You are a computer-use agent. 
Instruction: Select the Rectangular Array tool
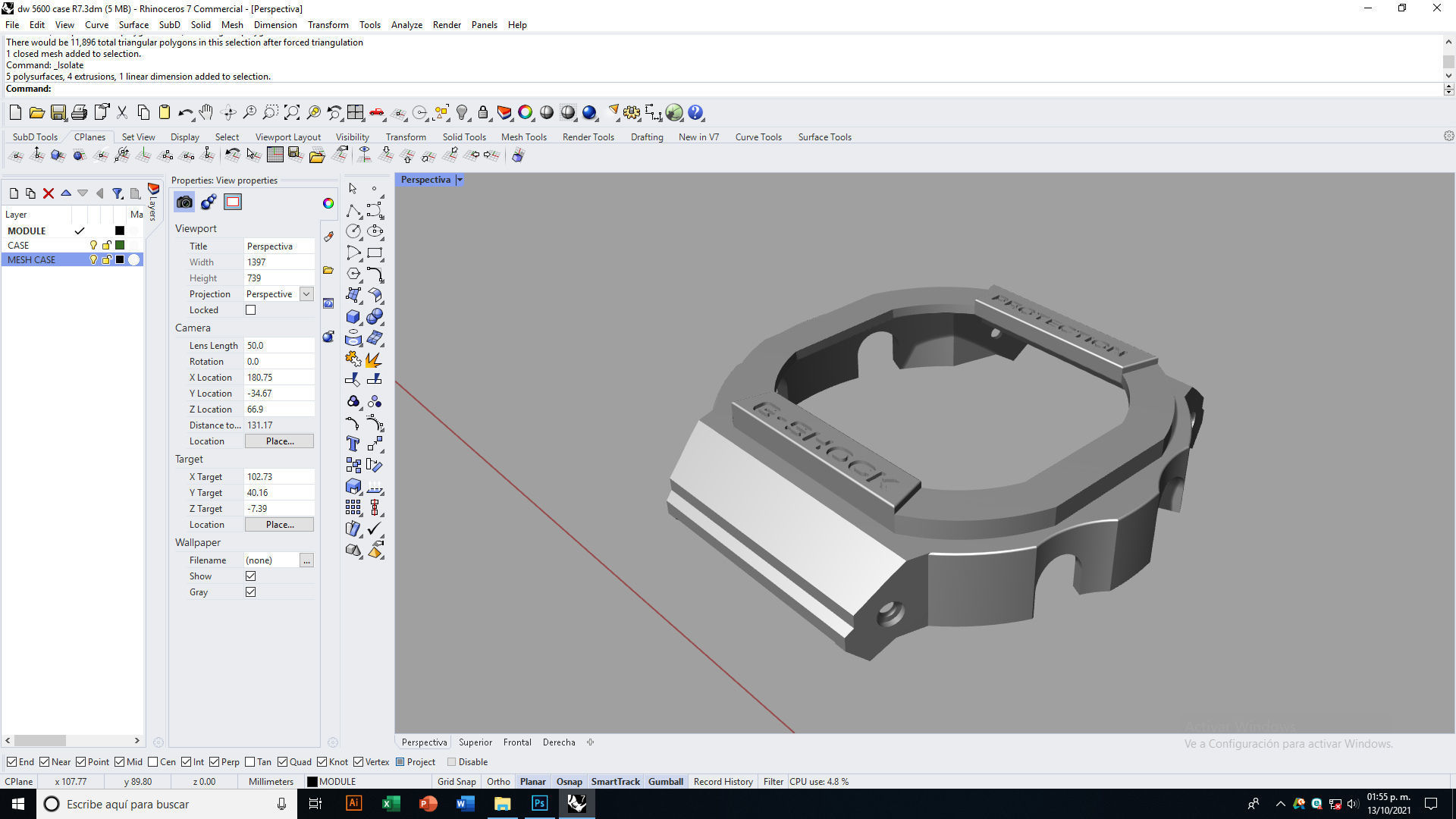tap(353, 507)
